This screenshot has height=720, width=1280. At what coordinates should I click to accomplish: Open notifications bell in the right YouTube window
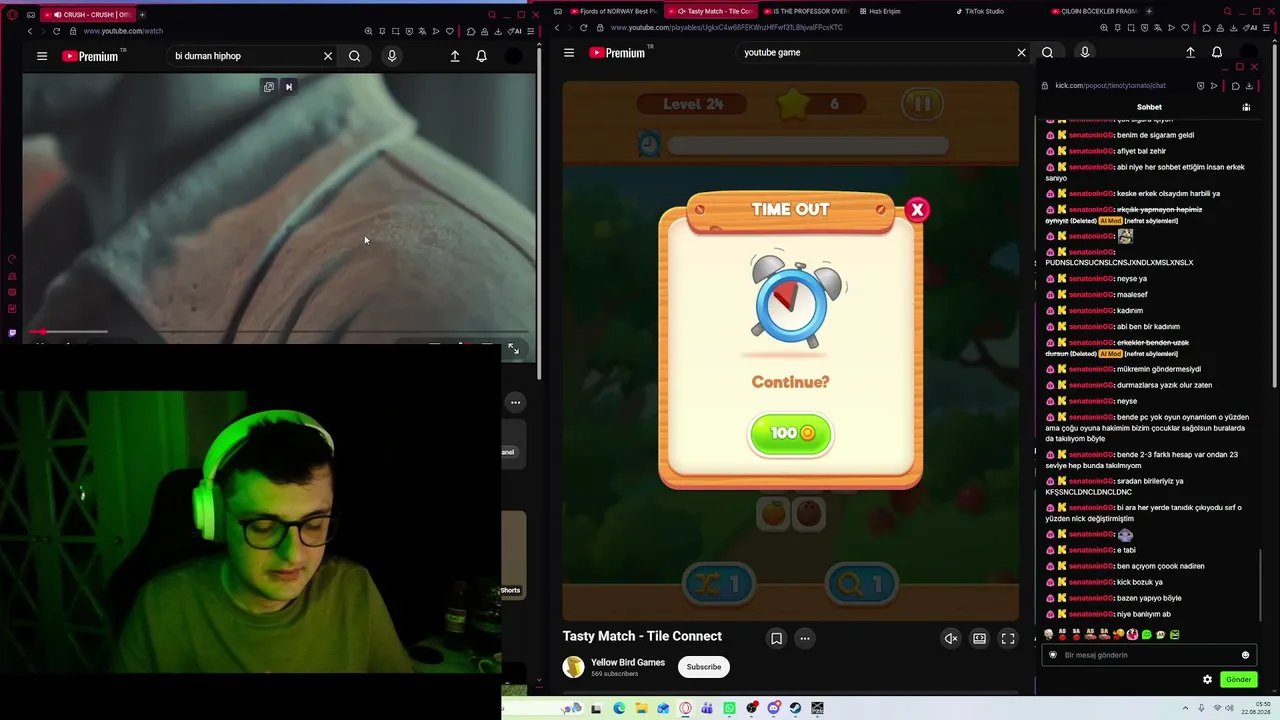(1217, 53)
